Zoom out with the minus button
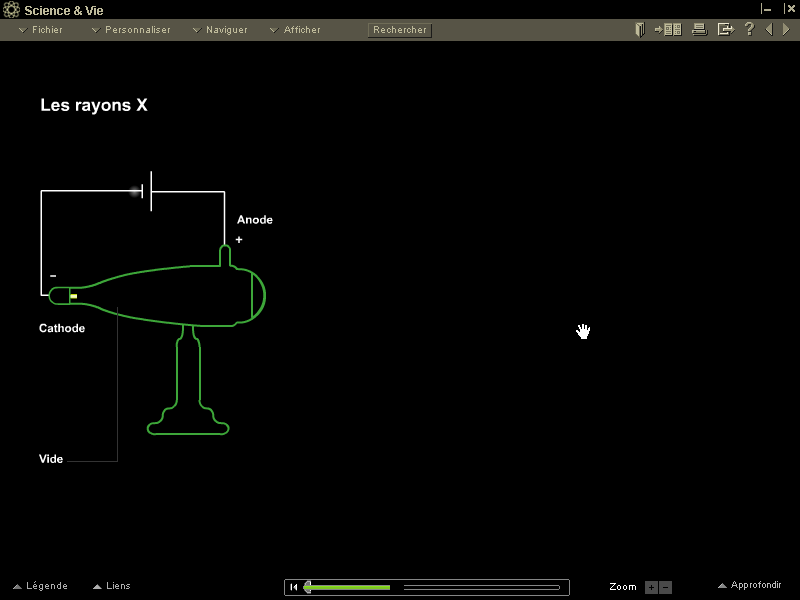Screen dimensions: 800x600 click(x=665, y=587)
